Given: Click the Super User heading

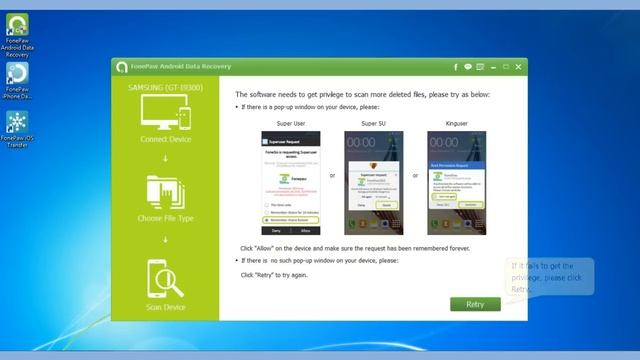Looking at the screenshot, I should pos(291,123).
